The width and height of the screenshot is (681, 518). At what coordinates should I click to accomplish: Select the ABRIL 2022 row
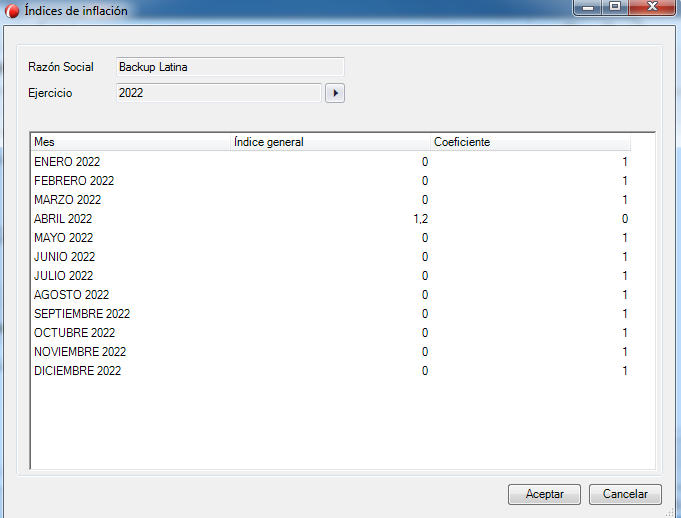point(331,219)
